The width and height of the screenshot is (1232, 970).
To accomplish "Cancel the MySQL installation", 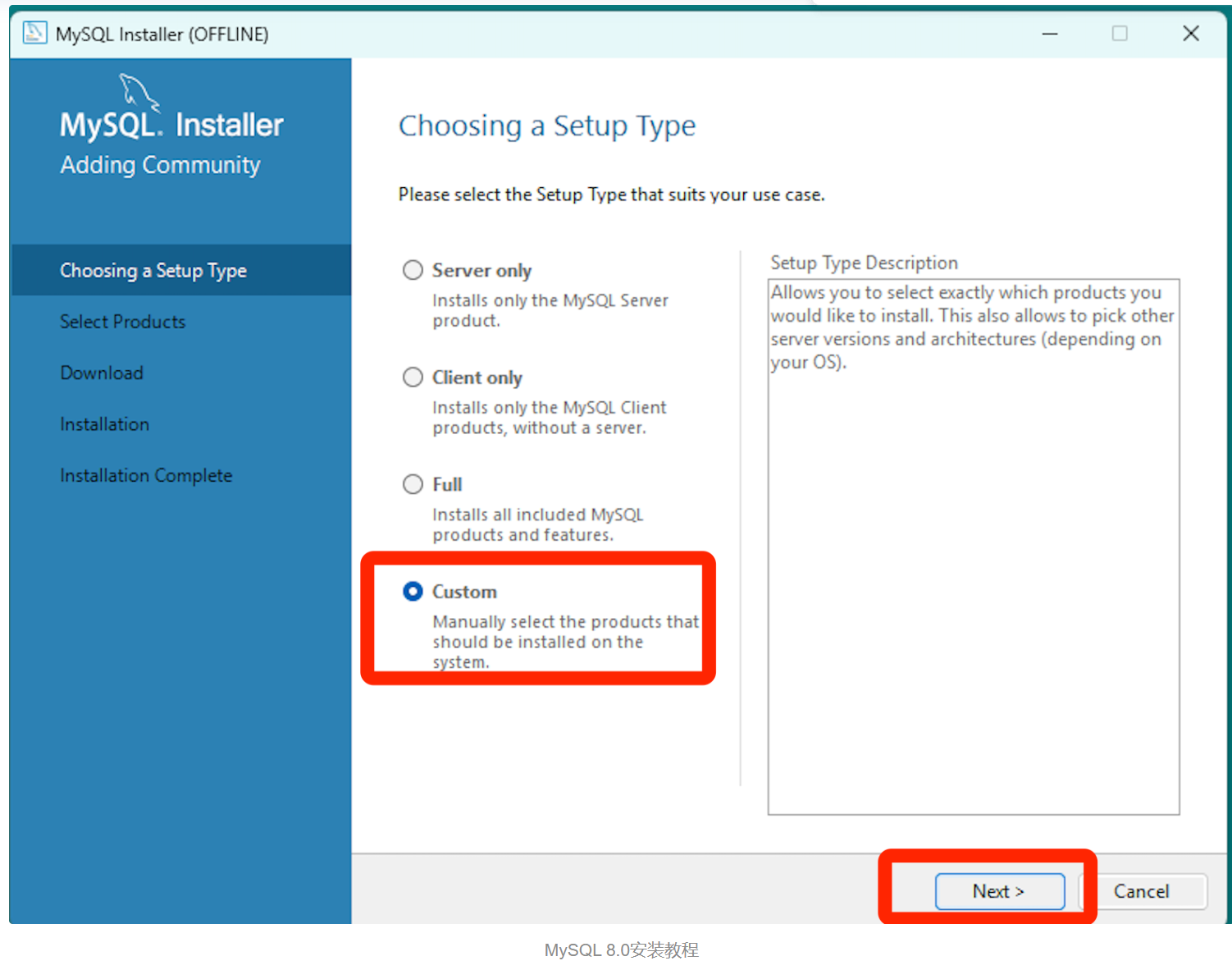I will 1141,891.
